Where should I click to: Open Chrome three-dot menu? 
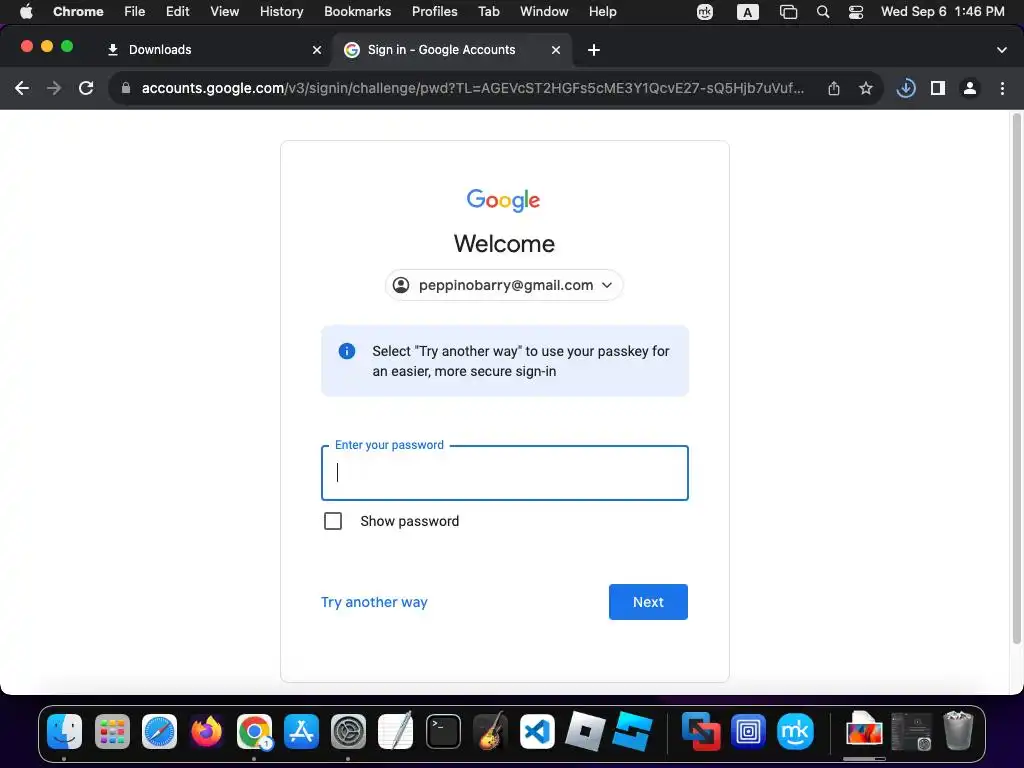point(1002,88)
